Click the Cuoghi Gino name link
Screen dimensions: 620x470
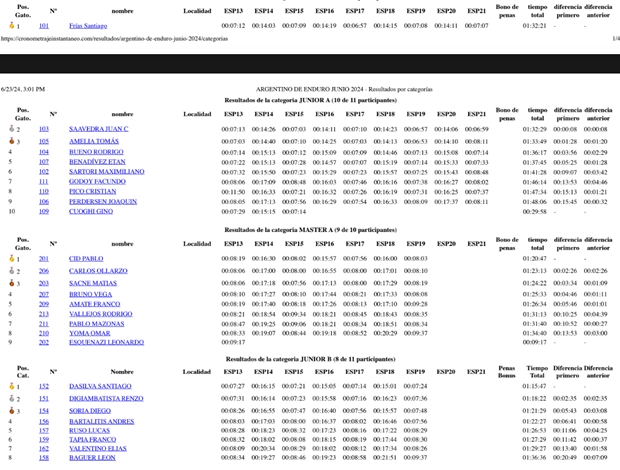(91, 211)
